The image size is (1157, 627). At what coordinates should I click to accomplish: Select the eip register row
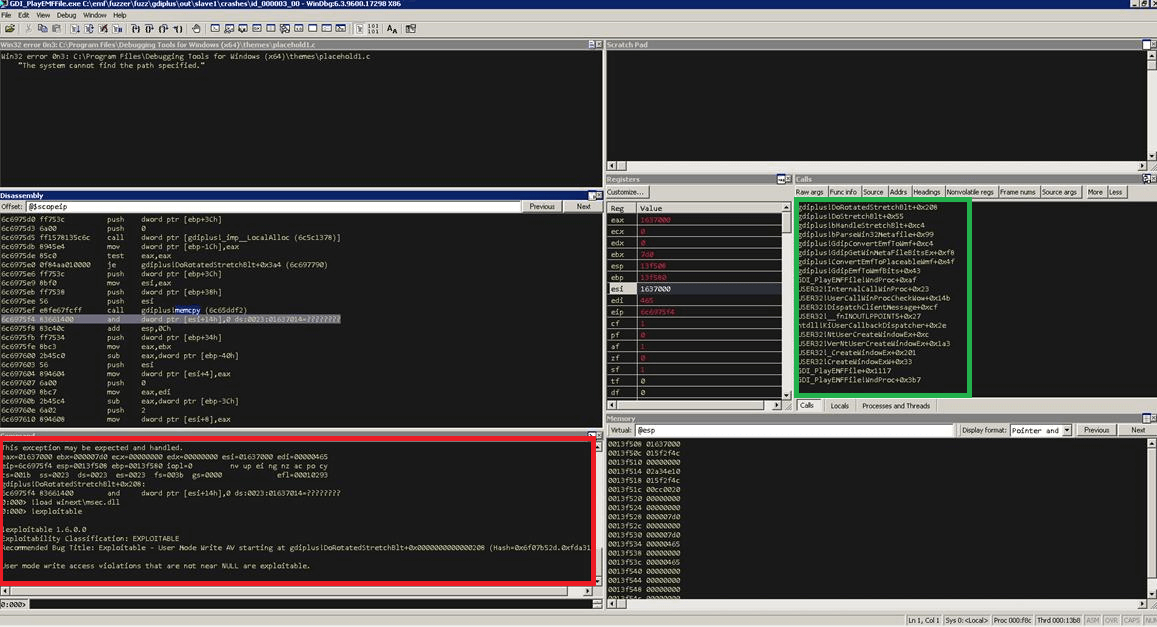(694, 312)
